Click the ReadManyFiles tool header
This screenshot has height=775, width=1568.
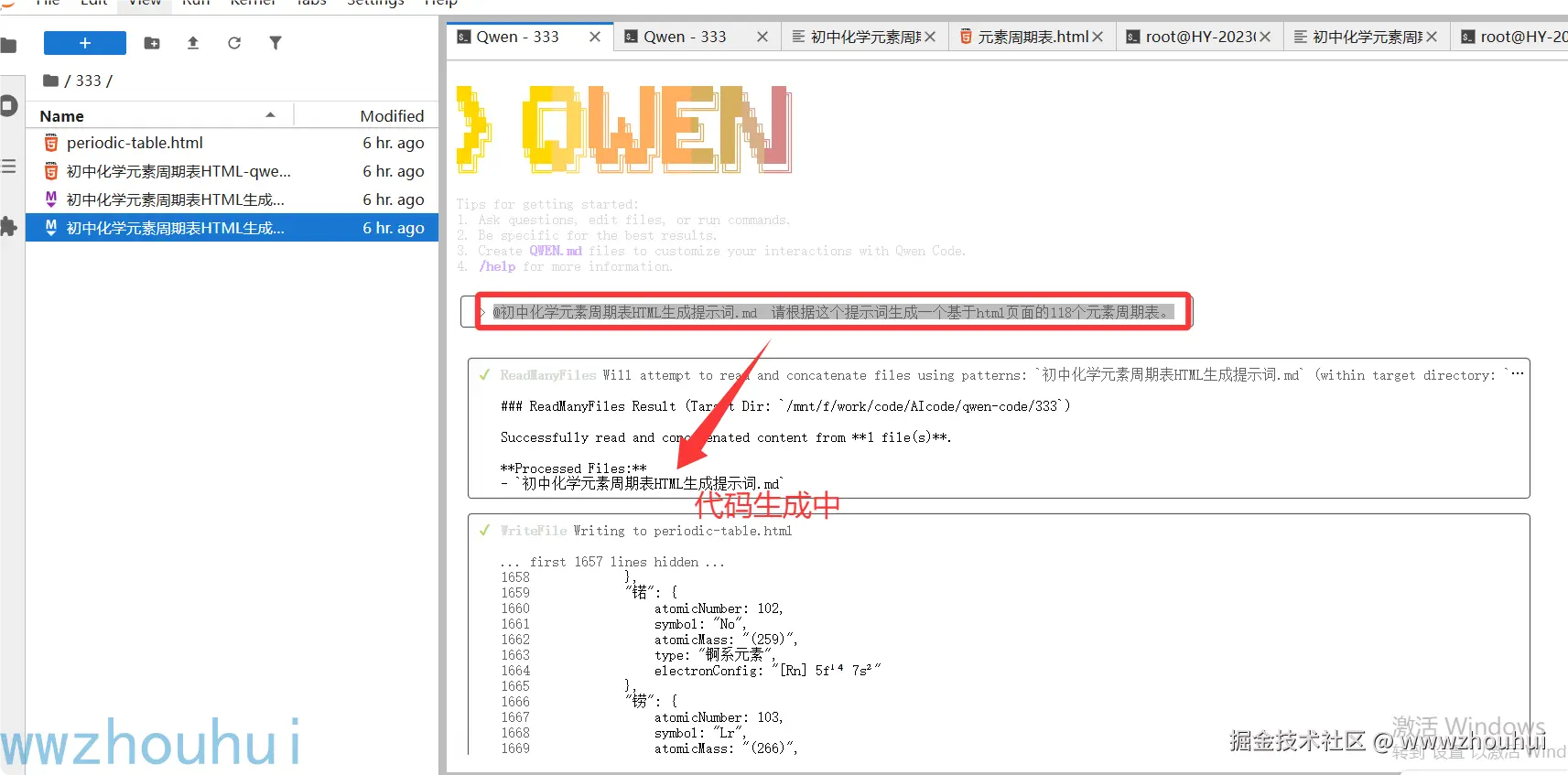(547, 375)
